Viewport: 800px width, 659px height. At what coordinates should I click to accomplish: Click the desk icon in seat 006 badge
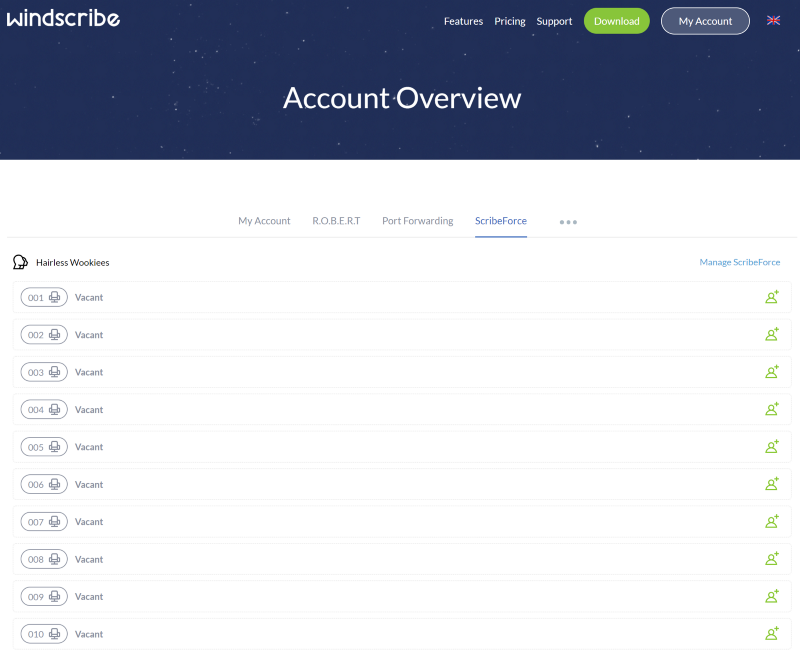click(55, 484)
